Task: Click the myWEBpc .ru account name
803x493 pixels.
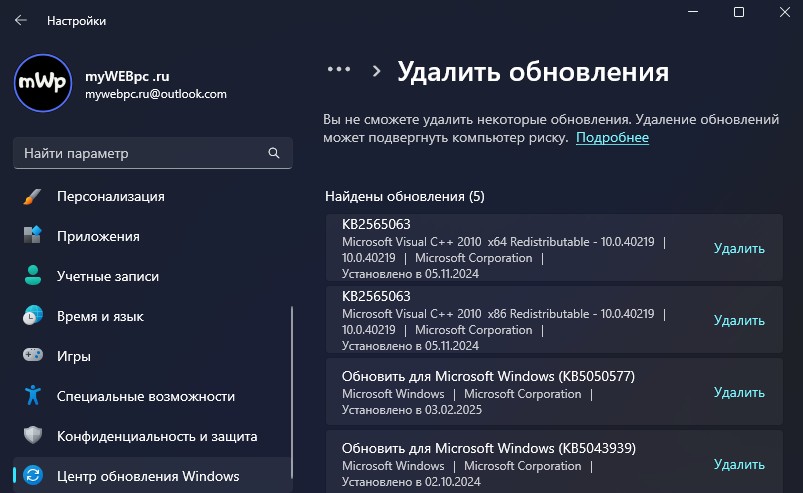Action: coord(127,76)
